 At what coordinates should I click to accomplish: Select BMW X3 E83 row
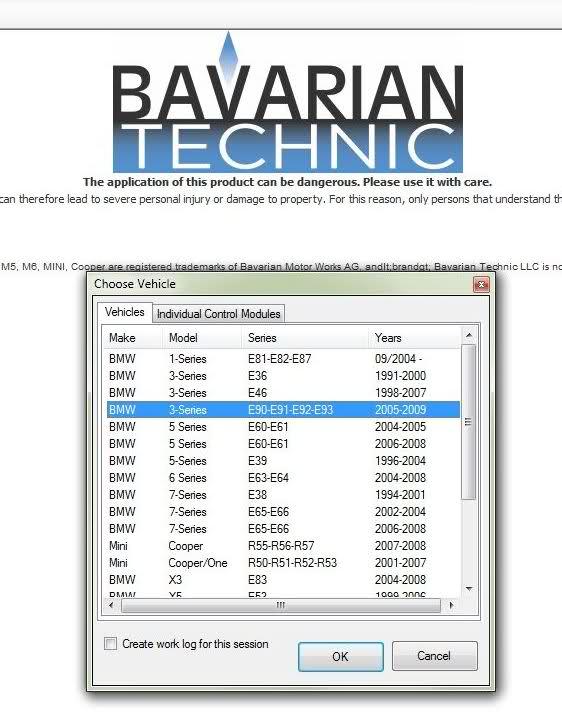(283, 580)
